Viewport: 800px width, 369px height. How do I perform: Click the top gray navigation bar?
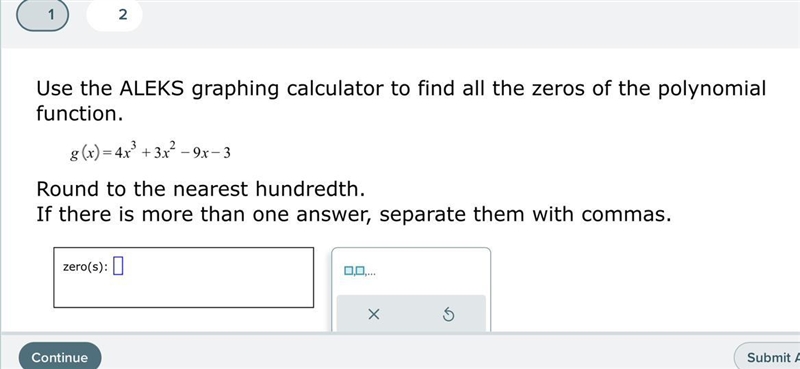click(x=459, y=23)
